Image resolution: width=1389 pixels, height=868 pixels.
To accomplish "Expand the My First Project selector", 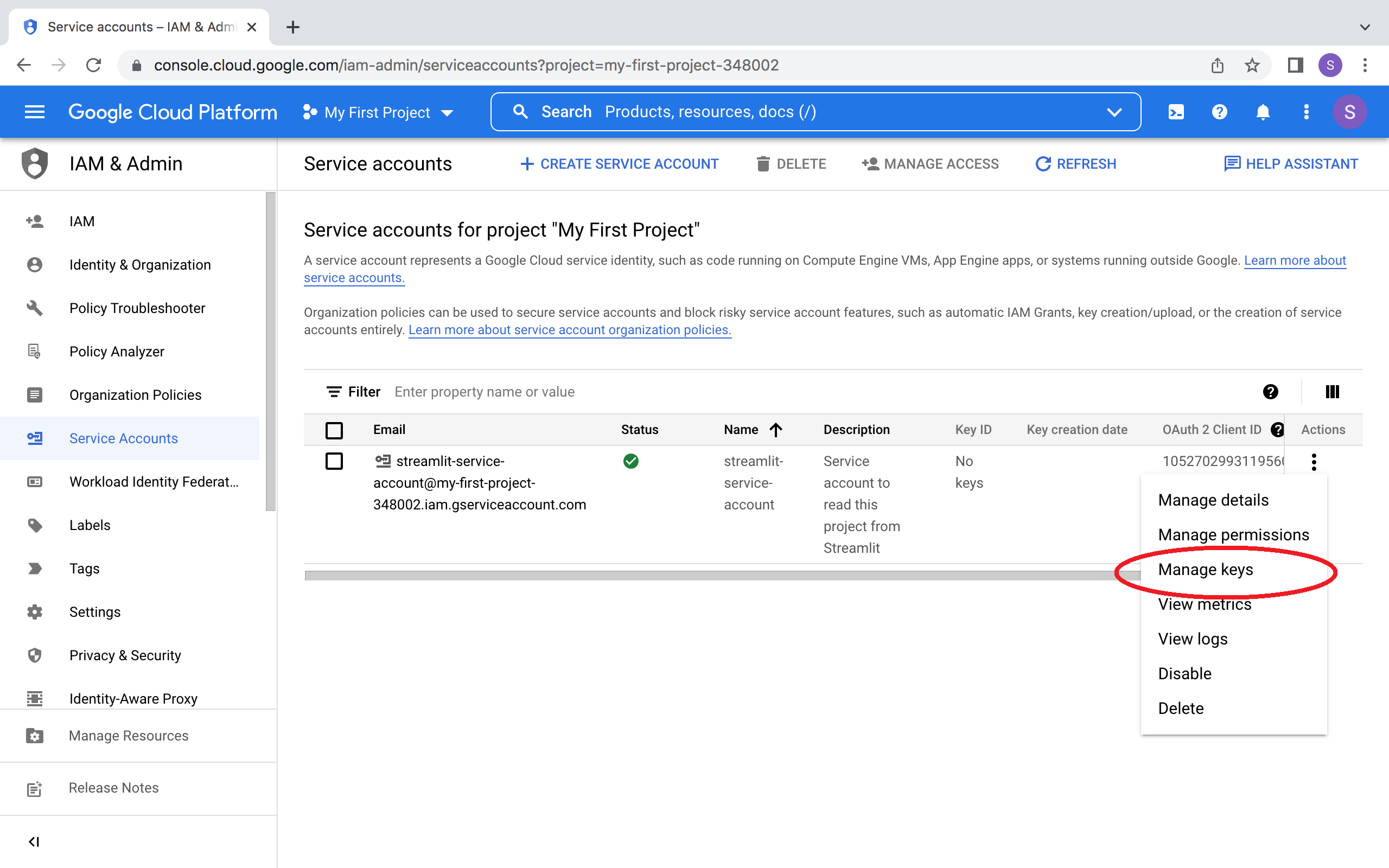I will pyautogui.click(x=379, y=112).
